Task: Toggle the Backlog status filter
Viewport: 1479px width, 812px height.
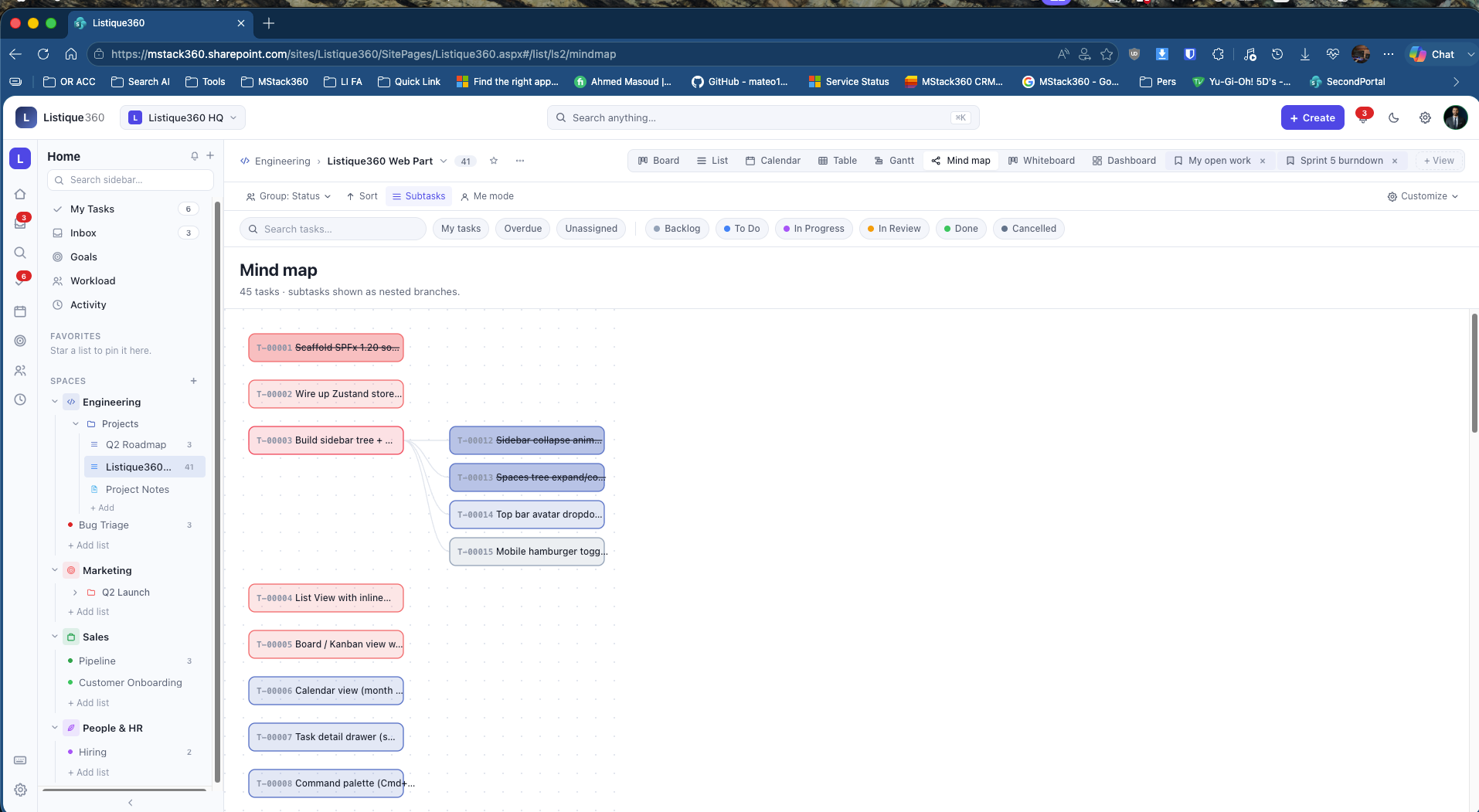Action: 677,229
